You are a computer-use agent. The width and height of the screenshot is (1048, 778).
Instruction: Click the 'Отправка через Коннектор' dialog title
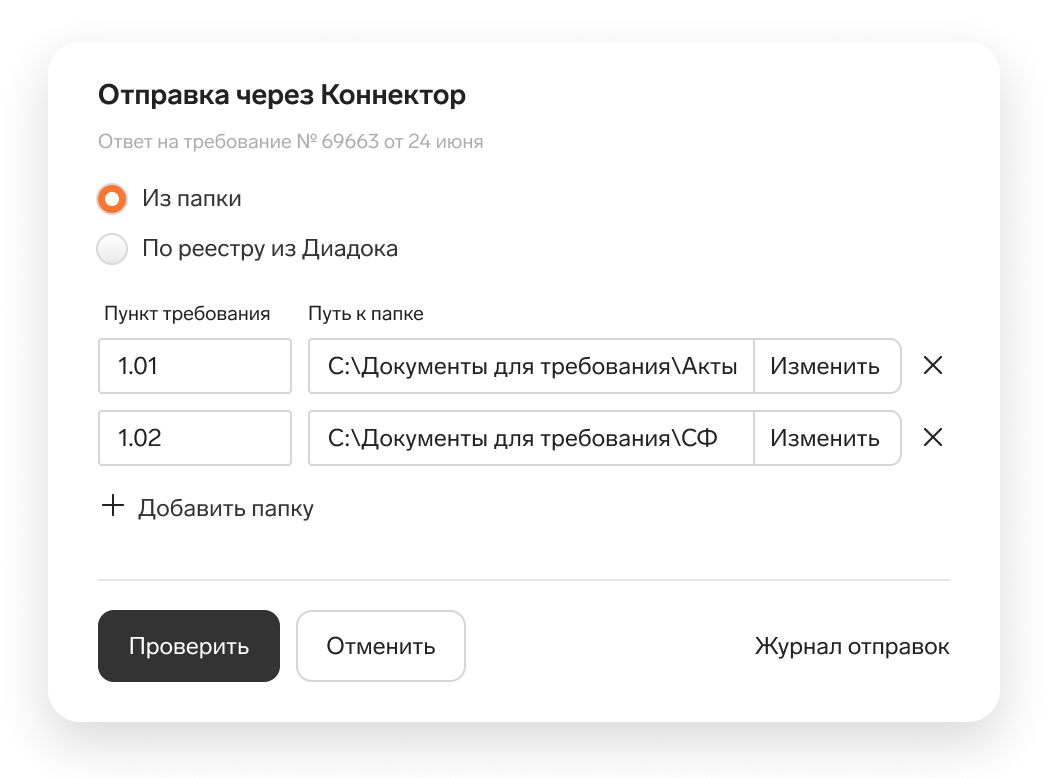(281, 96)
